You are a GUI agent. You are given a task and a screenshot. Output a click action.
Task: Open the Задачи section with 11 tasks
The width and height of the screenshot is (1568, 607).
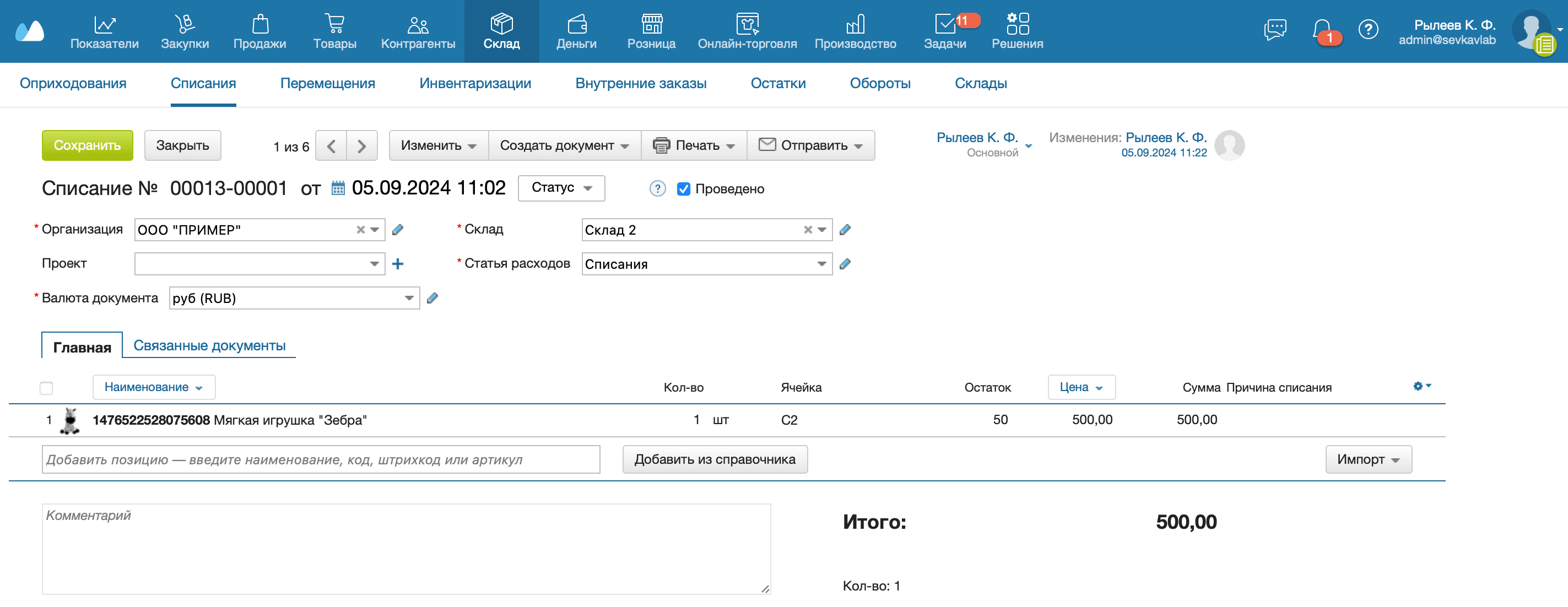(x=945, y=30)
